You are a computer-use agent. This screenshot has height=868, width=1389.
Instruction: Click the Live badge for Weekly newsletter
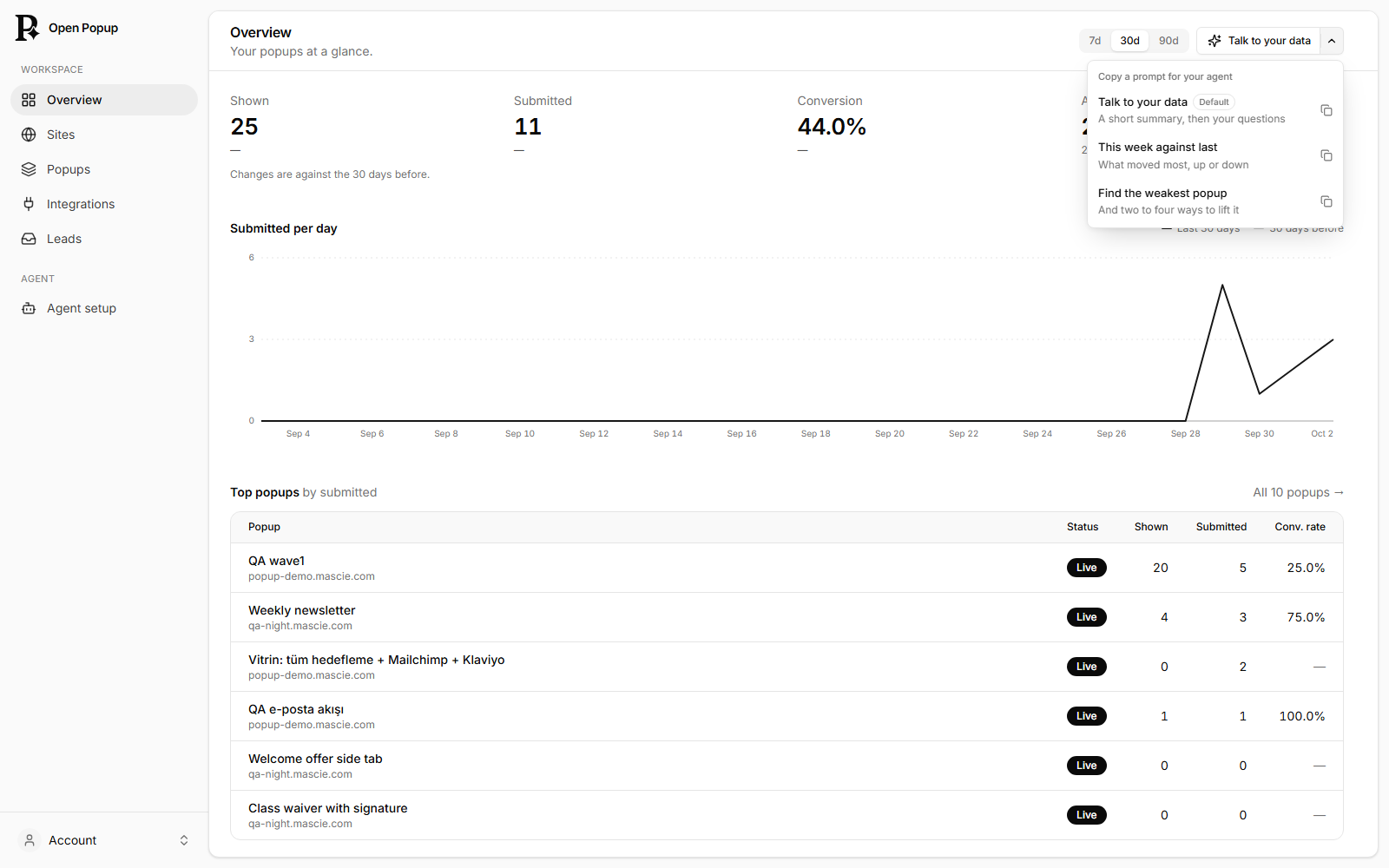[1086, 617]
